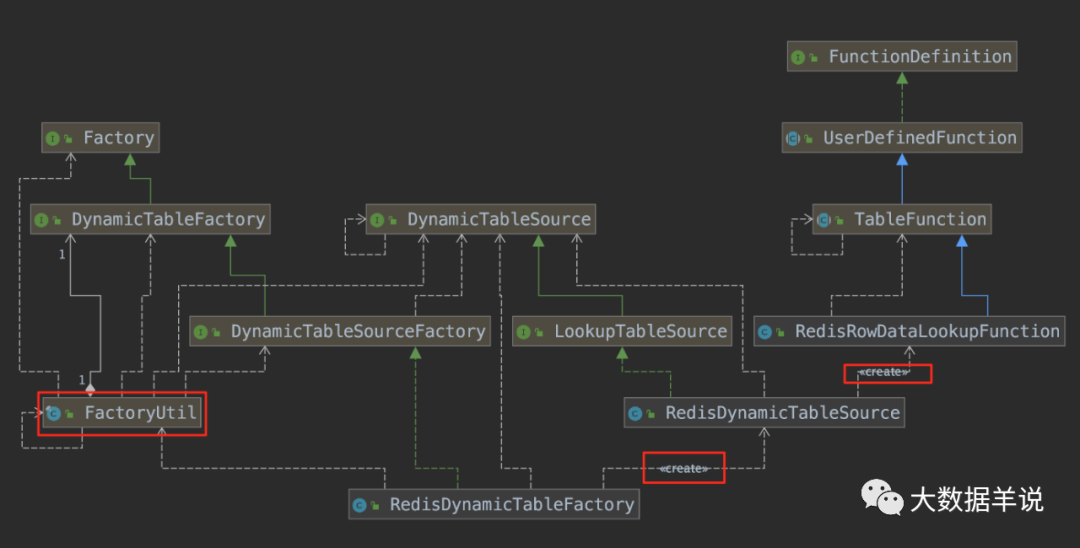1080x548 pixels.
Task: Click the visibility lock icon beside RedisDynamicTableFactory
Action: coord(375,505)
